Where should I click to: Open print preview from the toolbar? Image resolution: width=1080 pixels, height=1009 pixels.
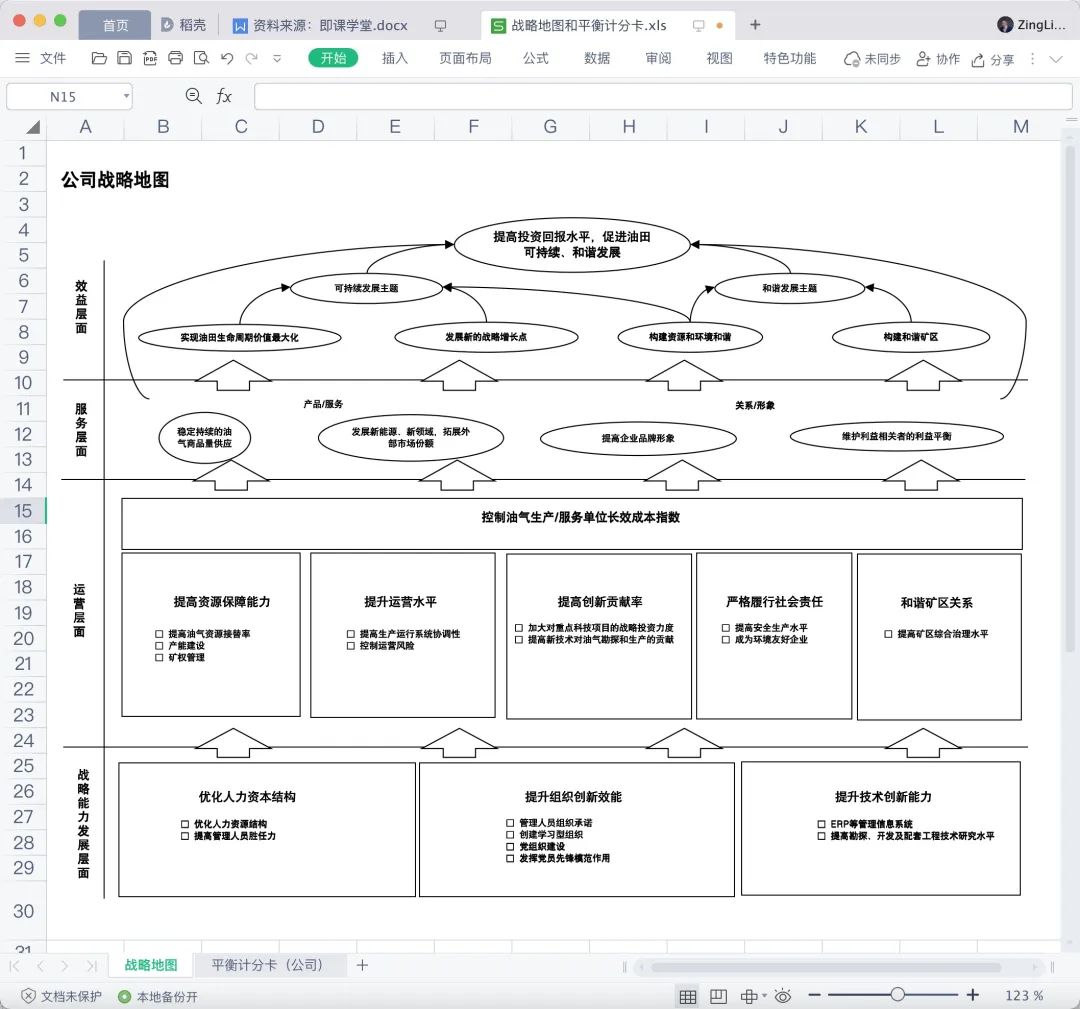click(201, 58)
